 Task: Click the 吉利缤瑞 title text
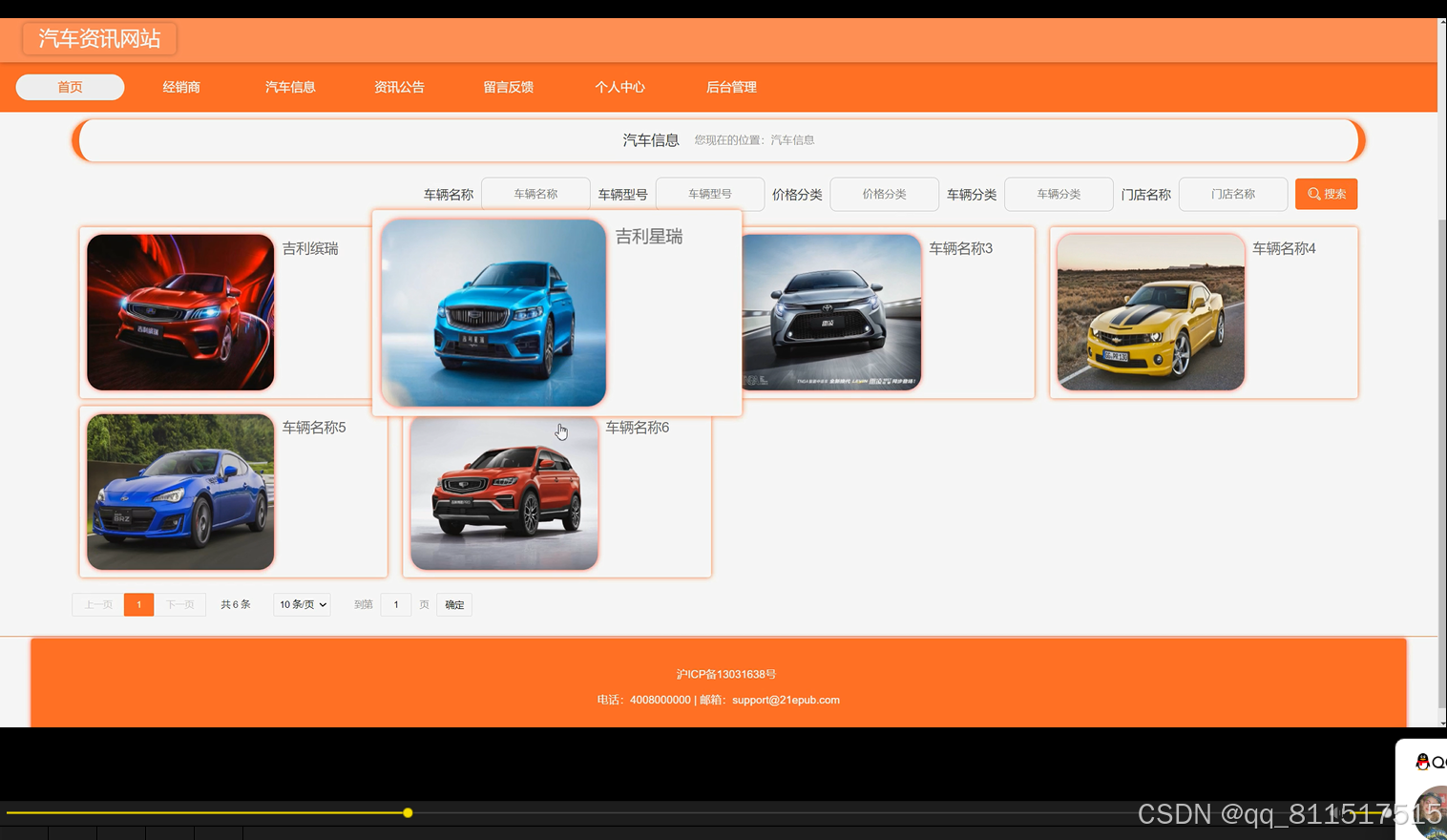(310, 248)
